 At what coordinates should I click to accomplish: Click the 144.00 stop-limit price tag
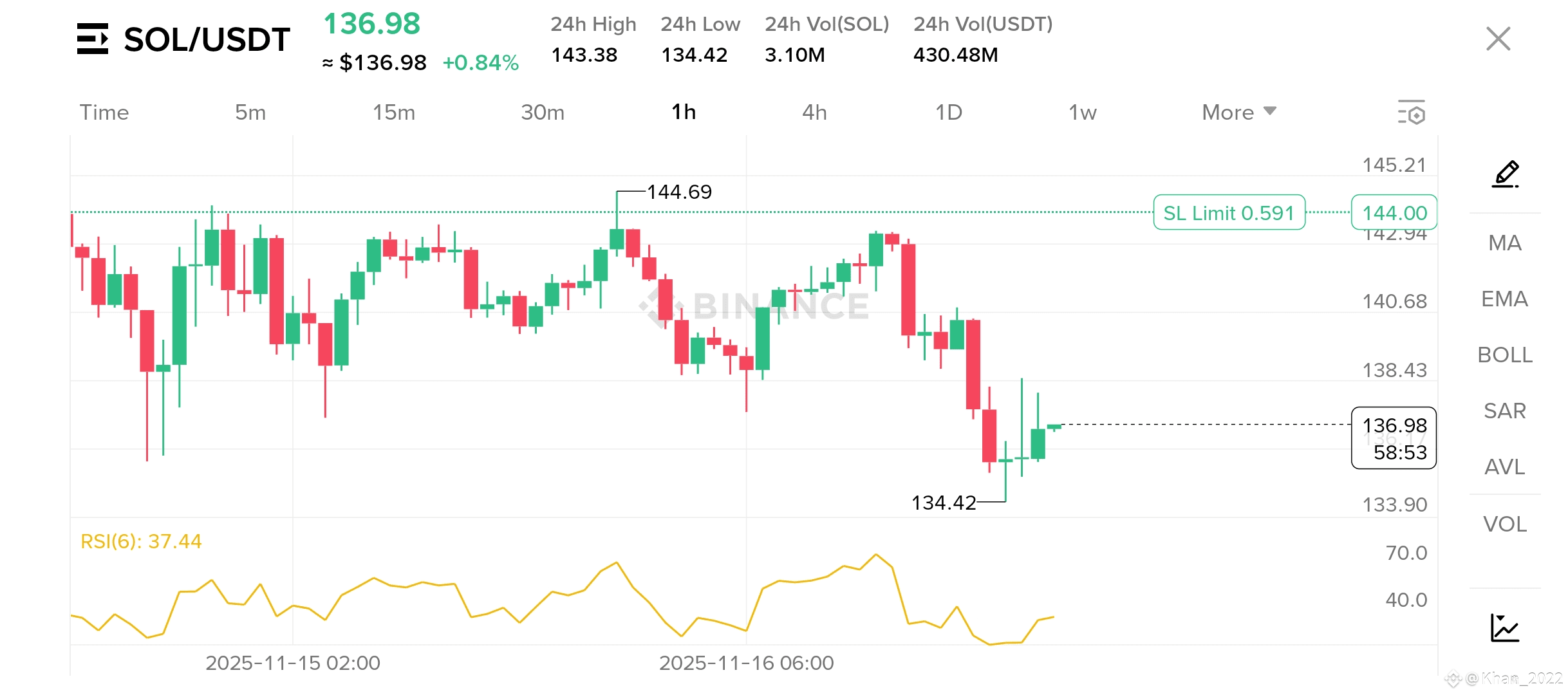coord(1394,212)
